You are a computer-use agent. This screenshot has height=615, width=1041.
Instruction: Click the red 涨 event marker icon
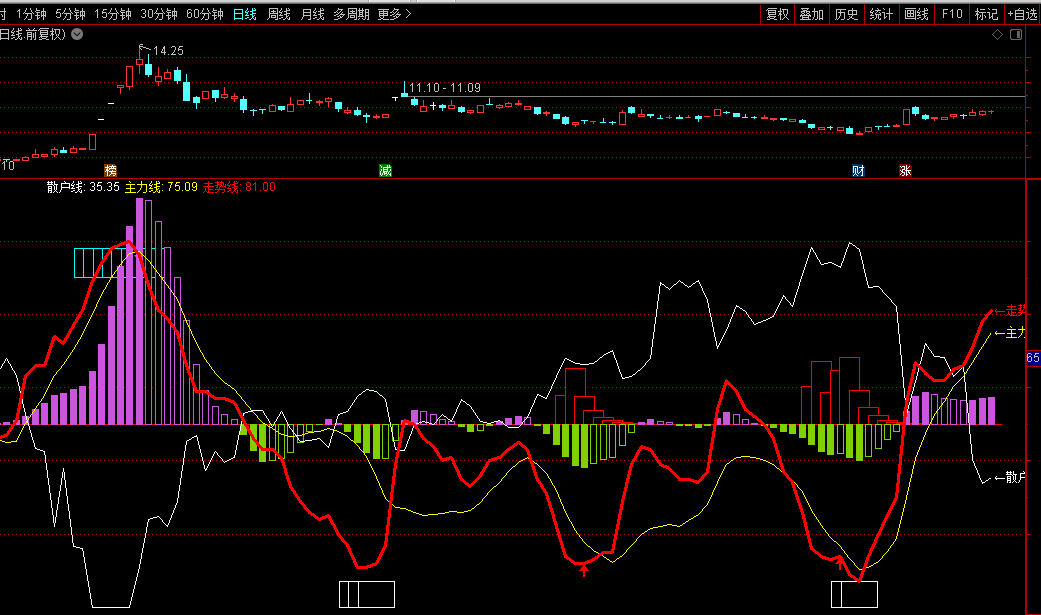coord(905,171)
